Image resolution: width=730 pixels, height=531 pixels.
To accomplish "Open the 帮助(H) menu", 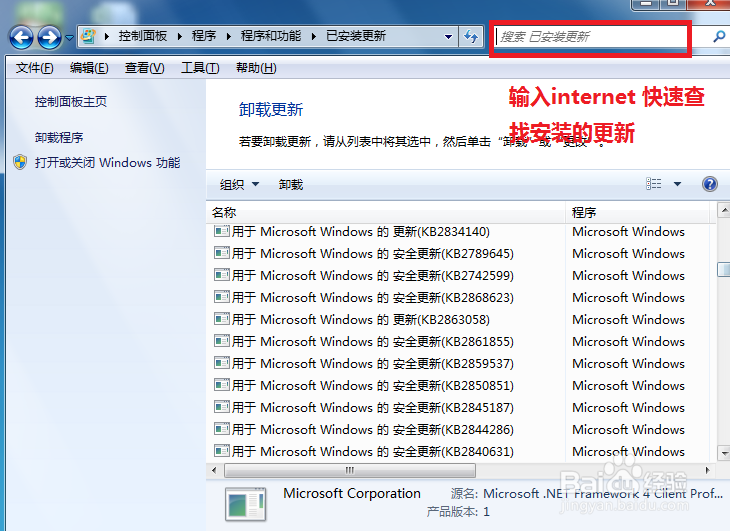I will coord(256,68).
